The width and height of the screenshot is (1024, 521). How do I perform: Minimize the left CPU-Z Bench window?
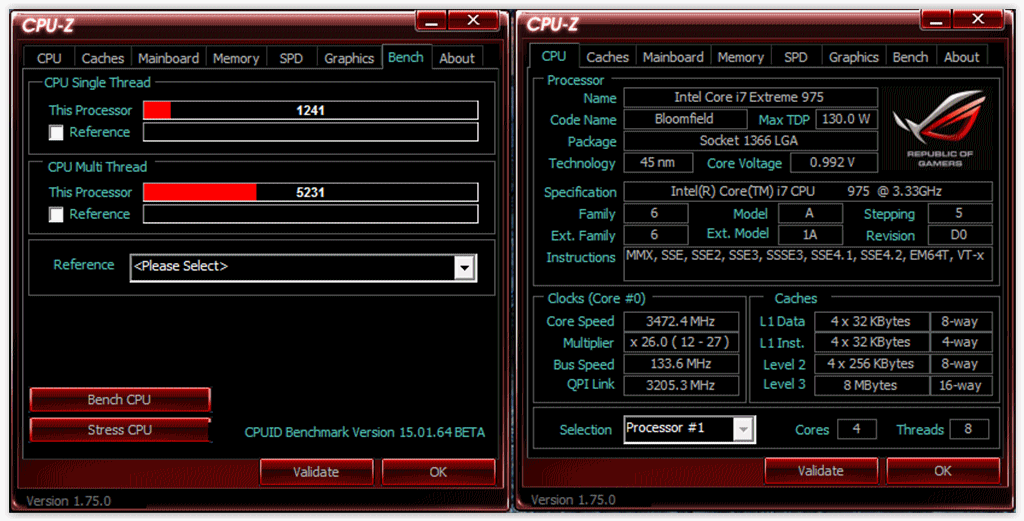[x=431, y=21]
